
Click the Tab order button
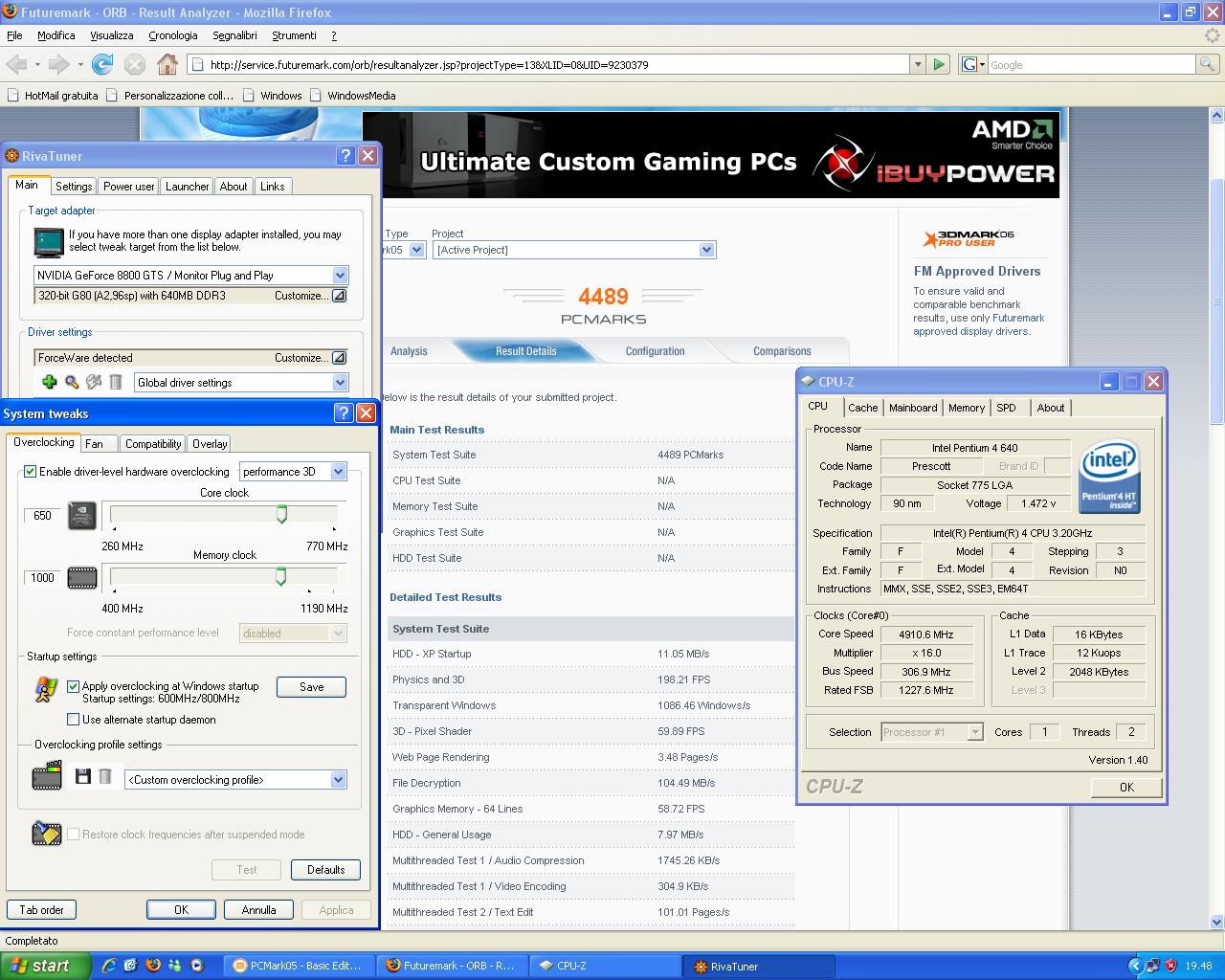coord(41,910)
